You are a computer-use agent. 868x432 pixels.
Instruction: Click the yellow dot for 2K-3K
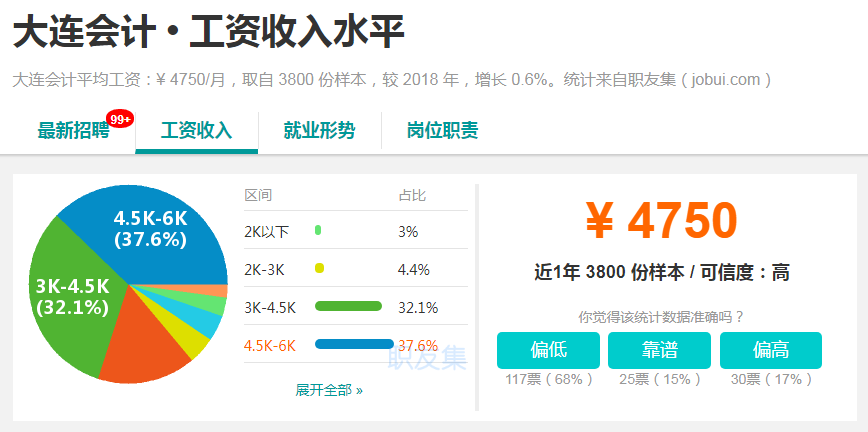tap(319, 268)
